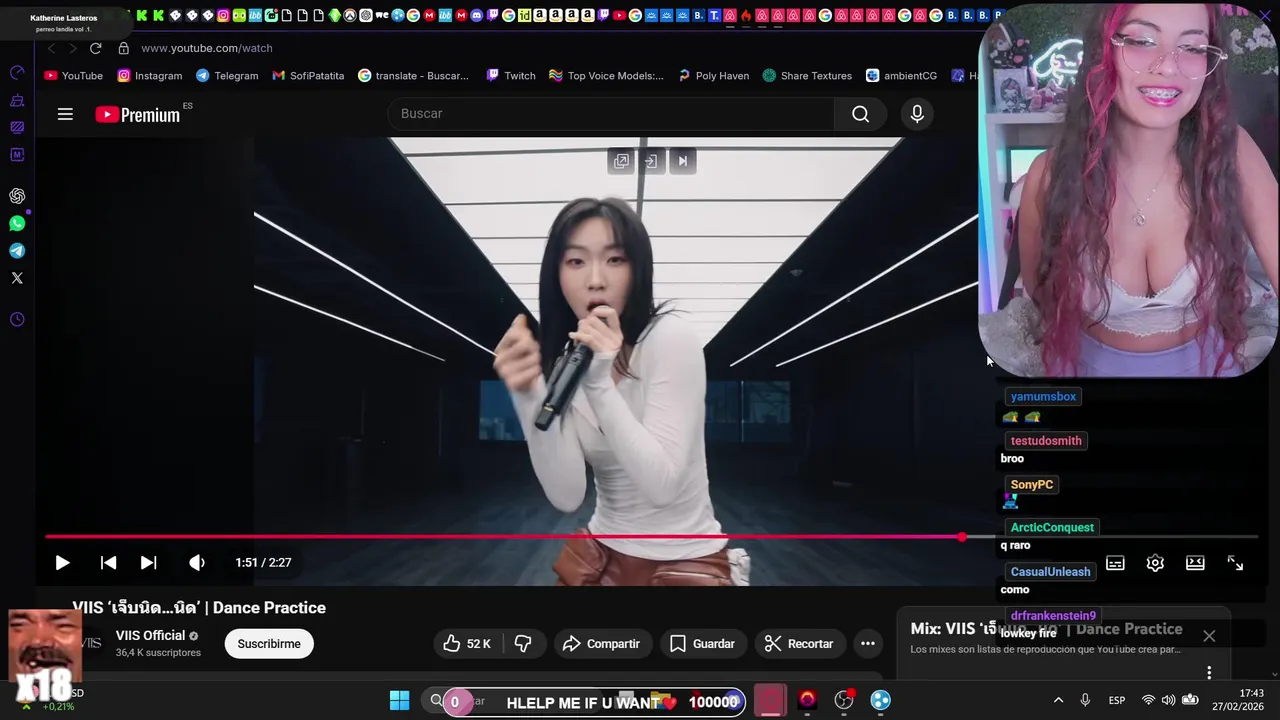The image size is (1280, 720).
Task: Click pop-out video icon above player
Action: click(621, 161)
